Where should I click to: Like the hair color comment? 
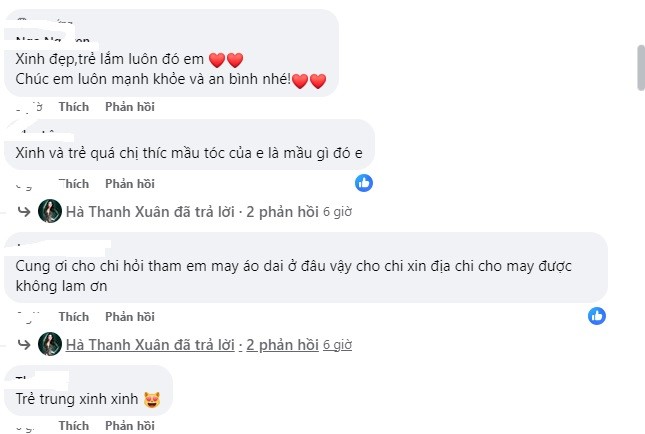click(74, 183)
